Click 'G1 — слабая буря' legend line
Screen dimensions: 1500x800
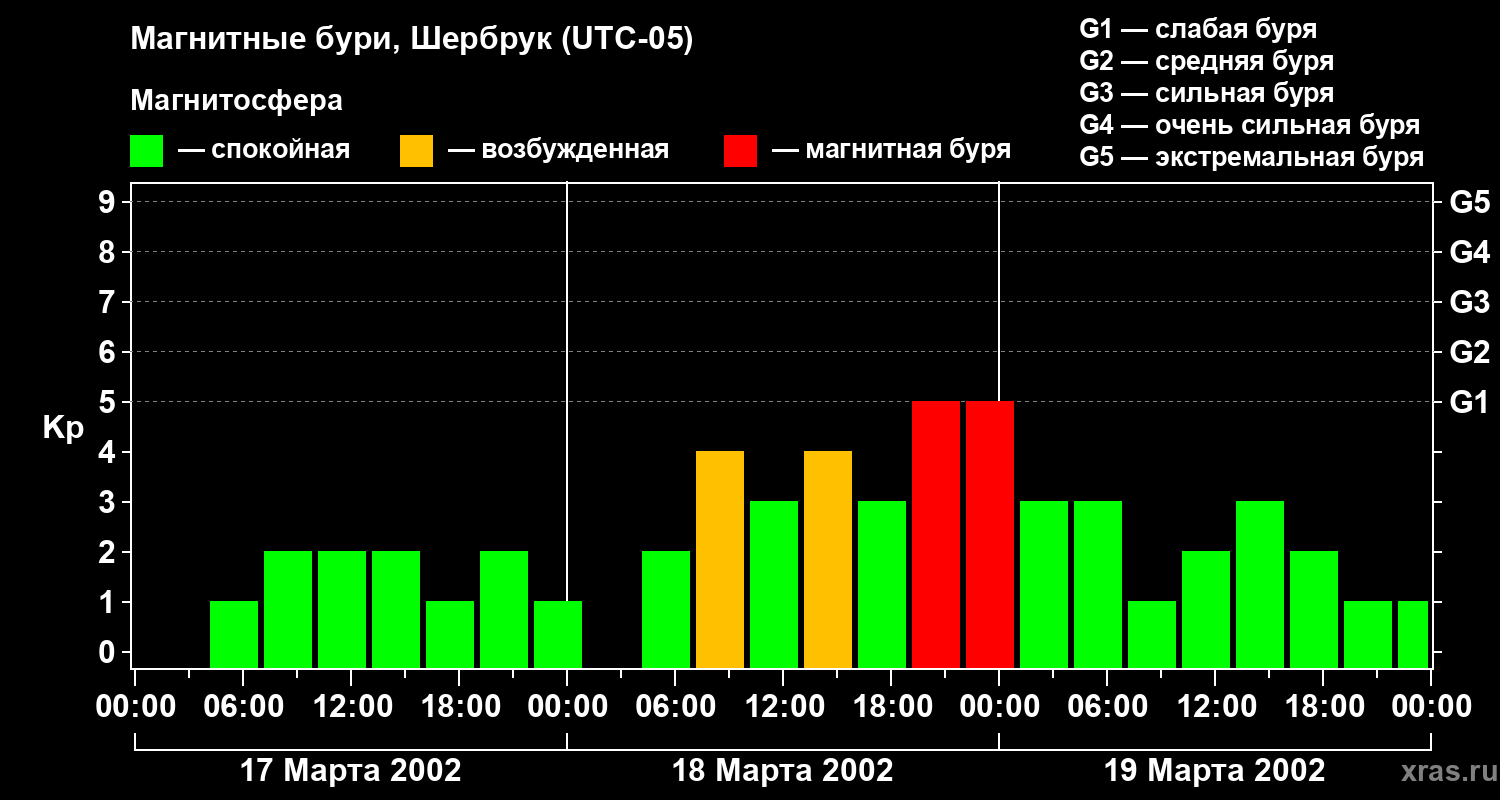click(x=1198, y=29)
